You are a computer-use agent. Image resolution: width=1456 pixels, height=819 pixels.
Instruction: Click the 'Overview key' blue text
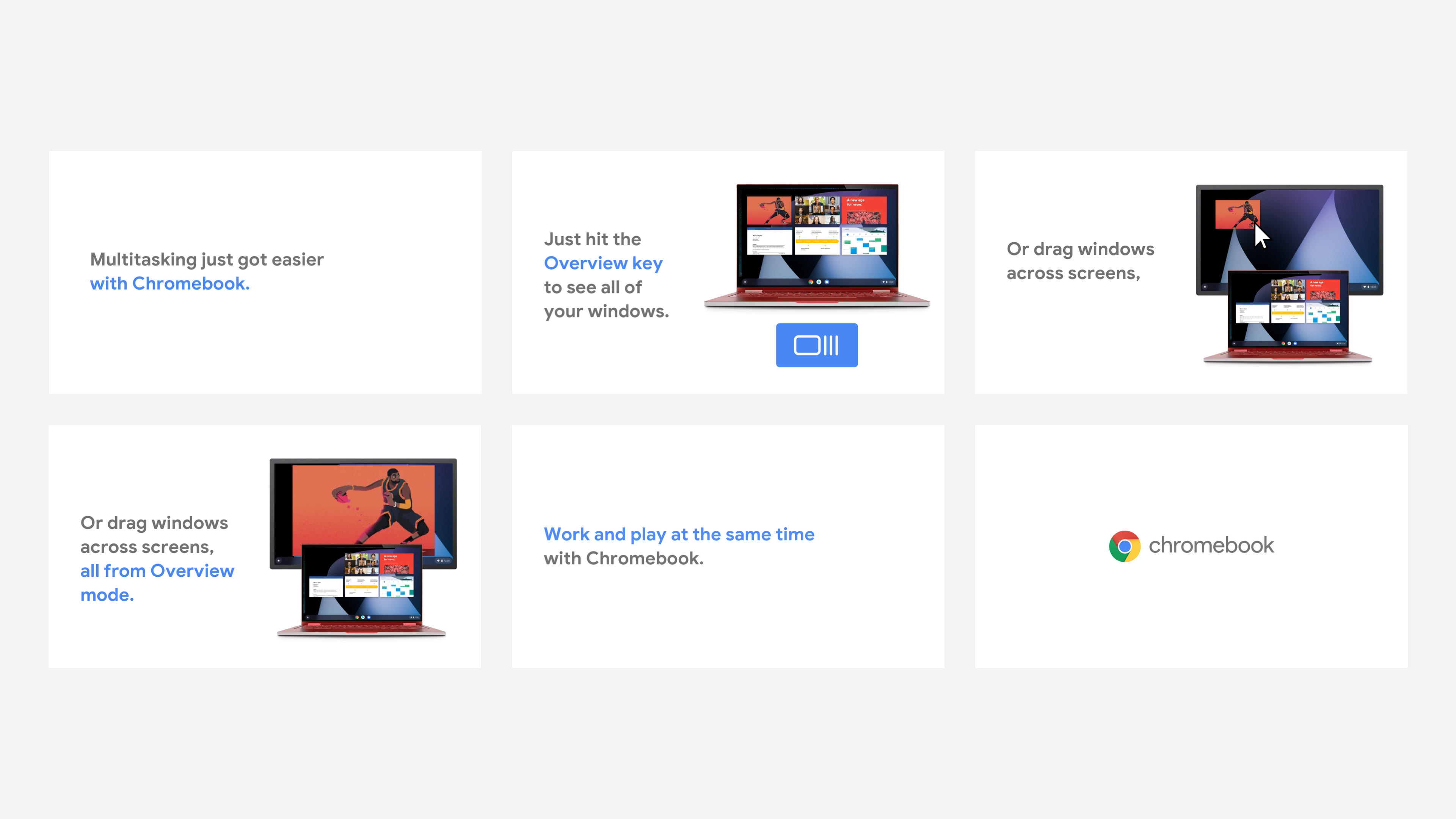coord(603,264)
